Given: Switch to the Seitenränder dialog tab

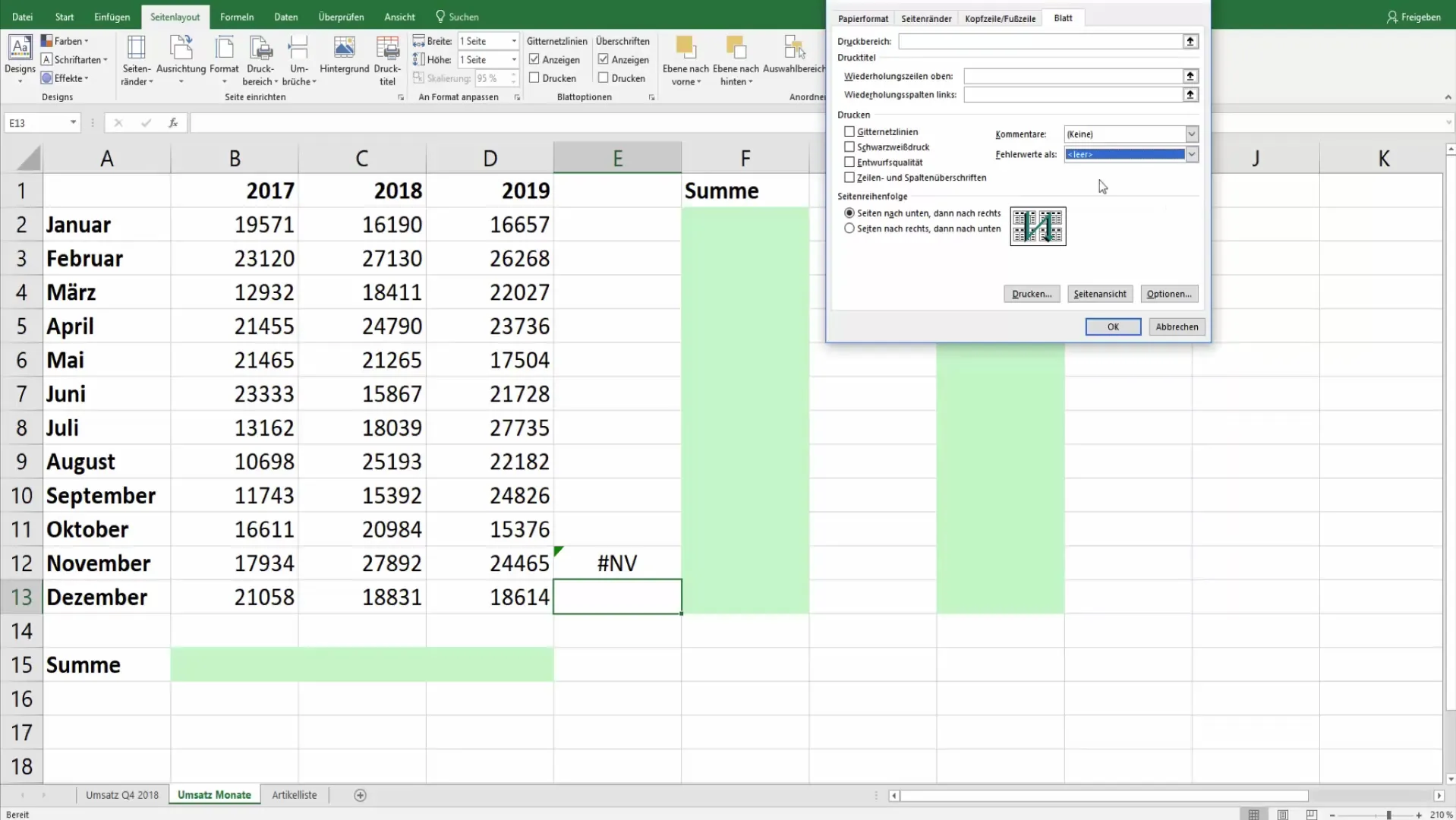Looking at the screenshot, I should click(926, 18).
